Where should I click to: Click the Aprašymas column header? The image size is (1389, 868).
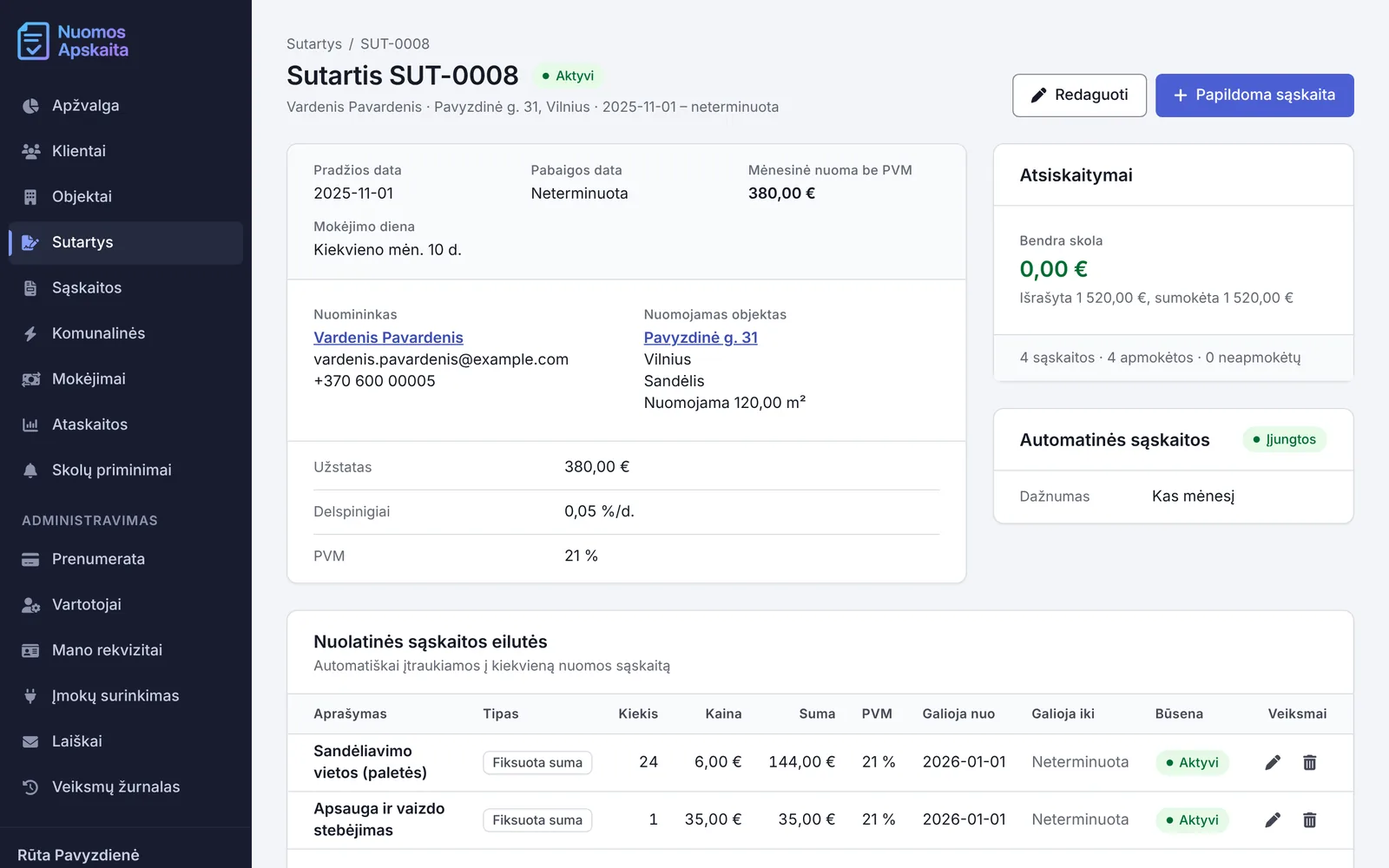(x=350, y=713)
